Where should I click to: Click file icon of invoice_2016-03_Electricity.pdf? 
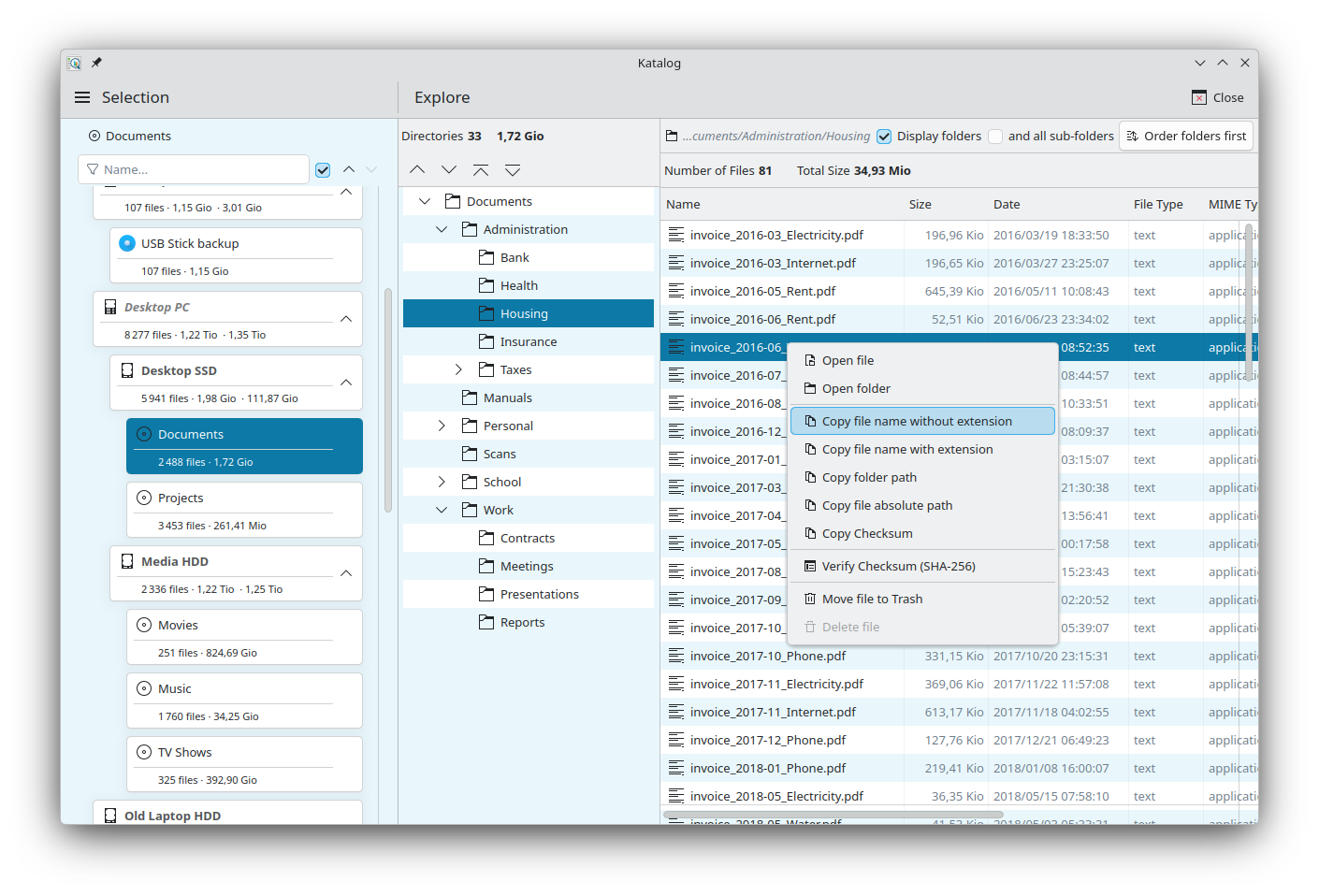tap(676, 235)
